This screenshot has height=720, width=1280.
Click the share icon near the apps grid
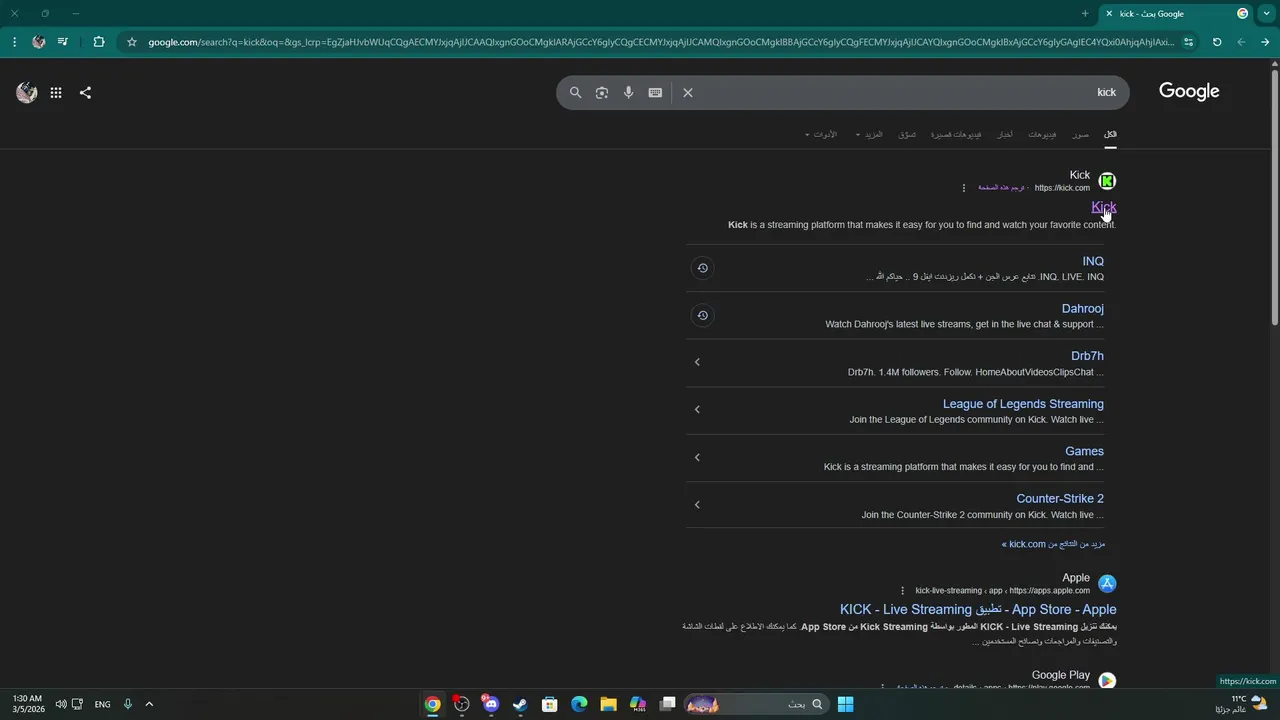85,92
